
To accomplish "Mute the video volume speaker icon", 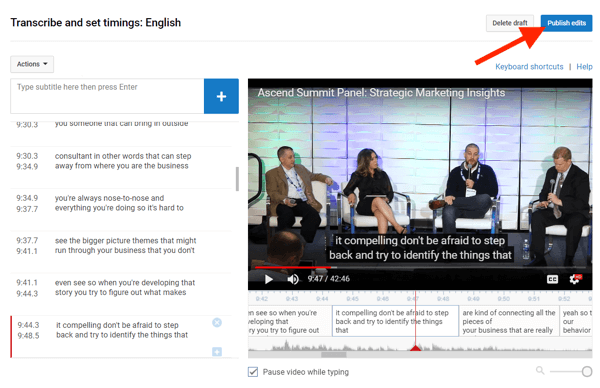I will [x=293, y=279].
